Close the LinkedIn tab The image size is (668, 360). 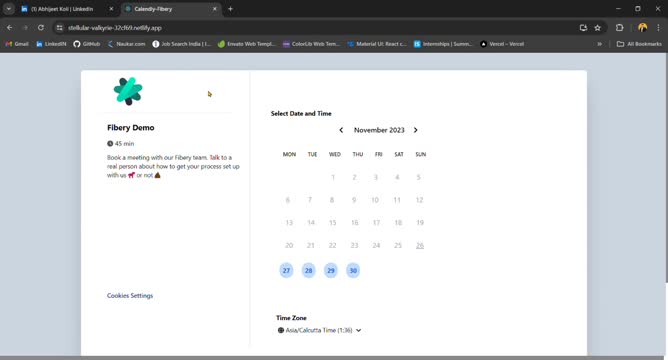tap(111, 9)
